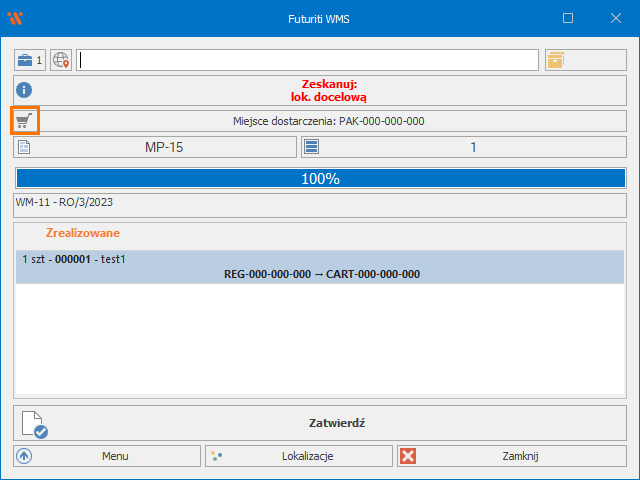Click the Zrealizowane section header

(x=83, y=233)
